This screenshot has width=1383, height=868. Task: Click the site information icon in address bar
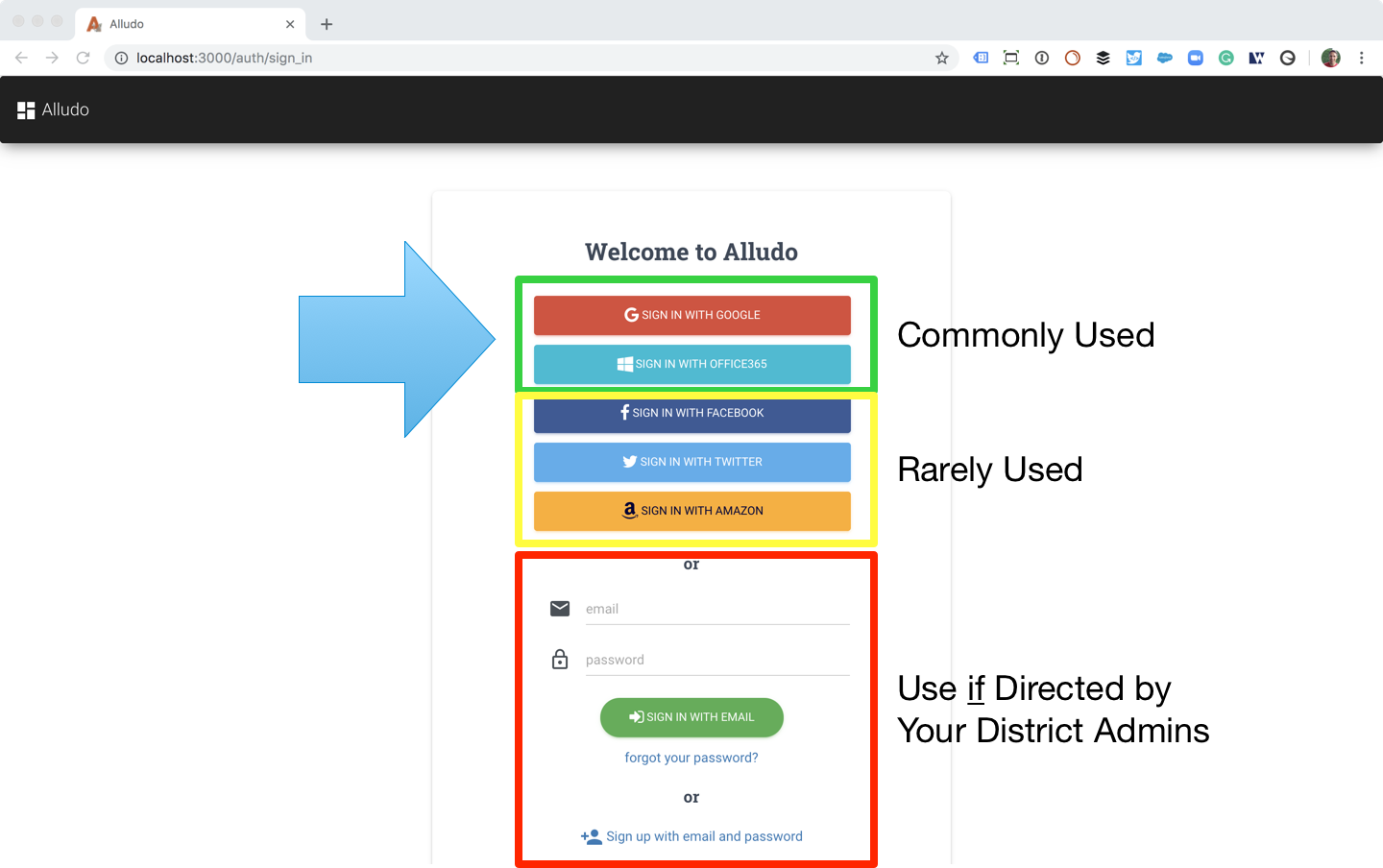pyautogui.click(x=121, y=59)
